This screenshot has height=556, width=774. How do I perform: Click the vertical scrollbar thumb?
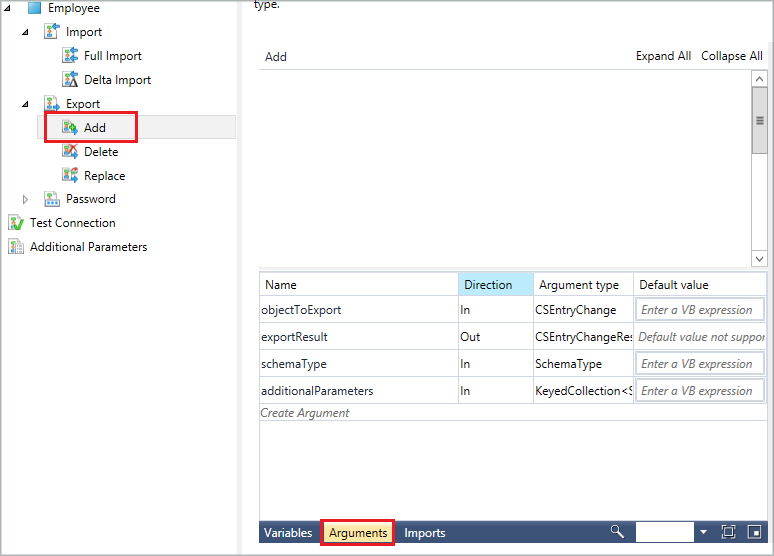[x=759, y=120]
